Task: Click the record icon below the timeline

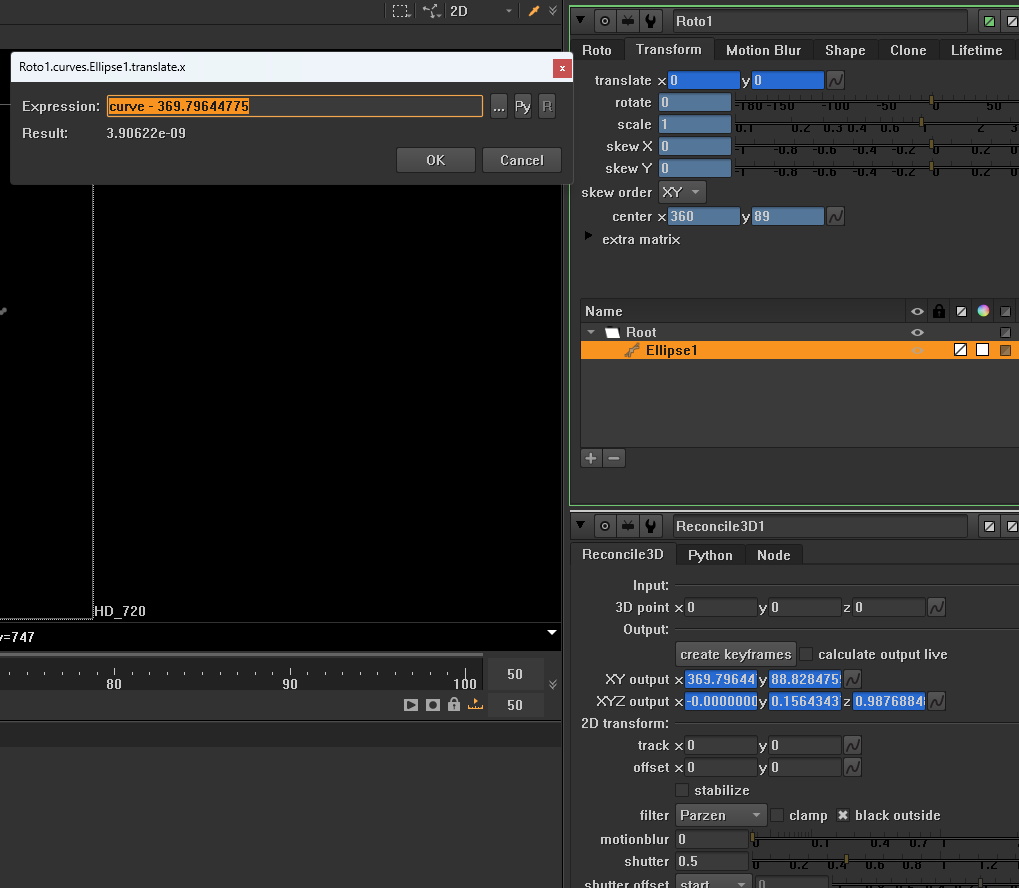Action: 433,705
